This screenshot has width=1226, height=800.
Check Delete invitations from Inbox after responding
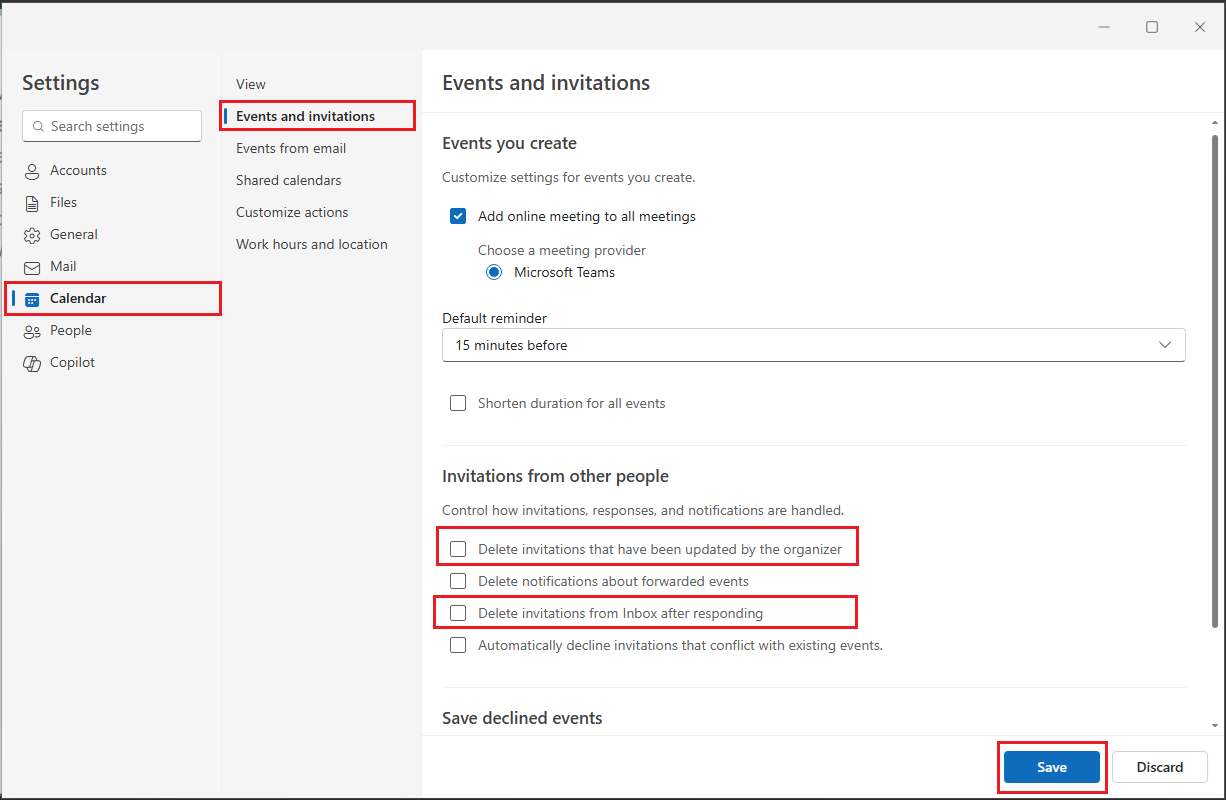pyautogui.click(x=458, y=613)
